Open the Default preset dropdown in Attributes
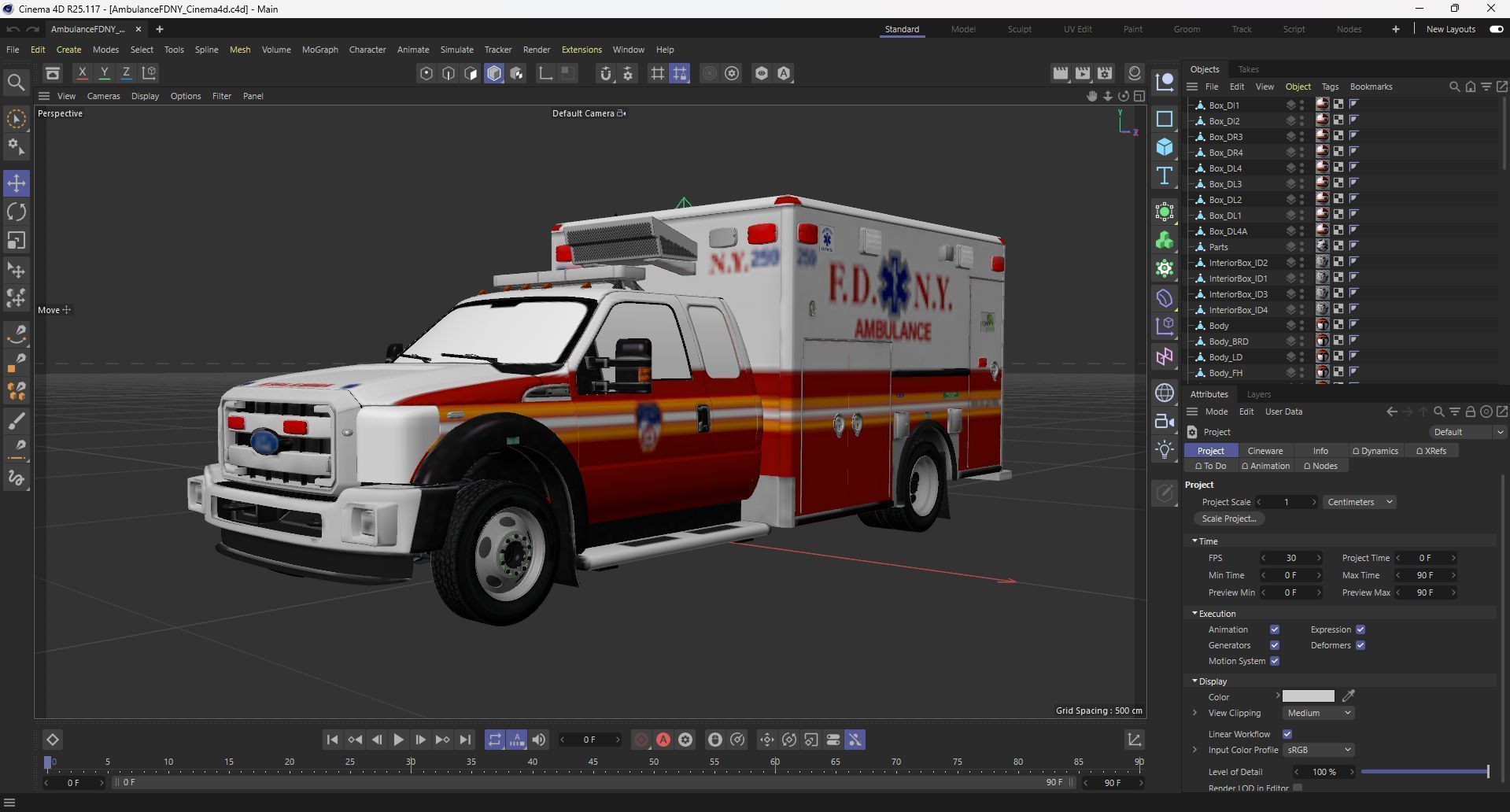 1467,432
